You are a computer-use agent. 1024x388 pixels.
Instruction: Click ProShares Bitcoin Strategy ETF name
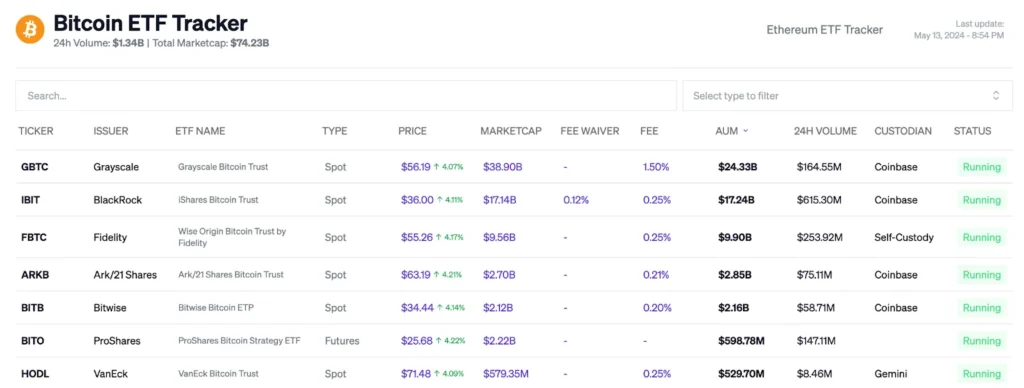coord(239,341)
